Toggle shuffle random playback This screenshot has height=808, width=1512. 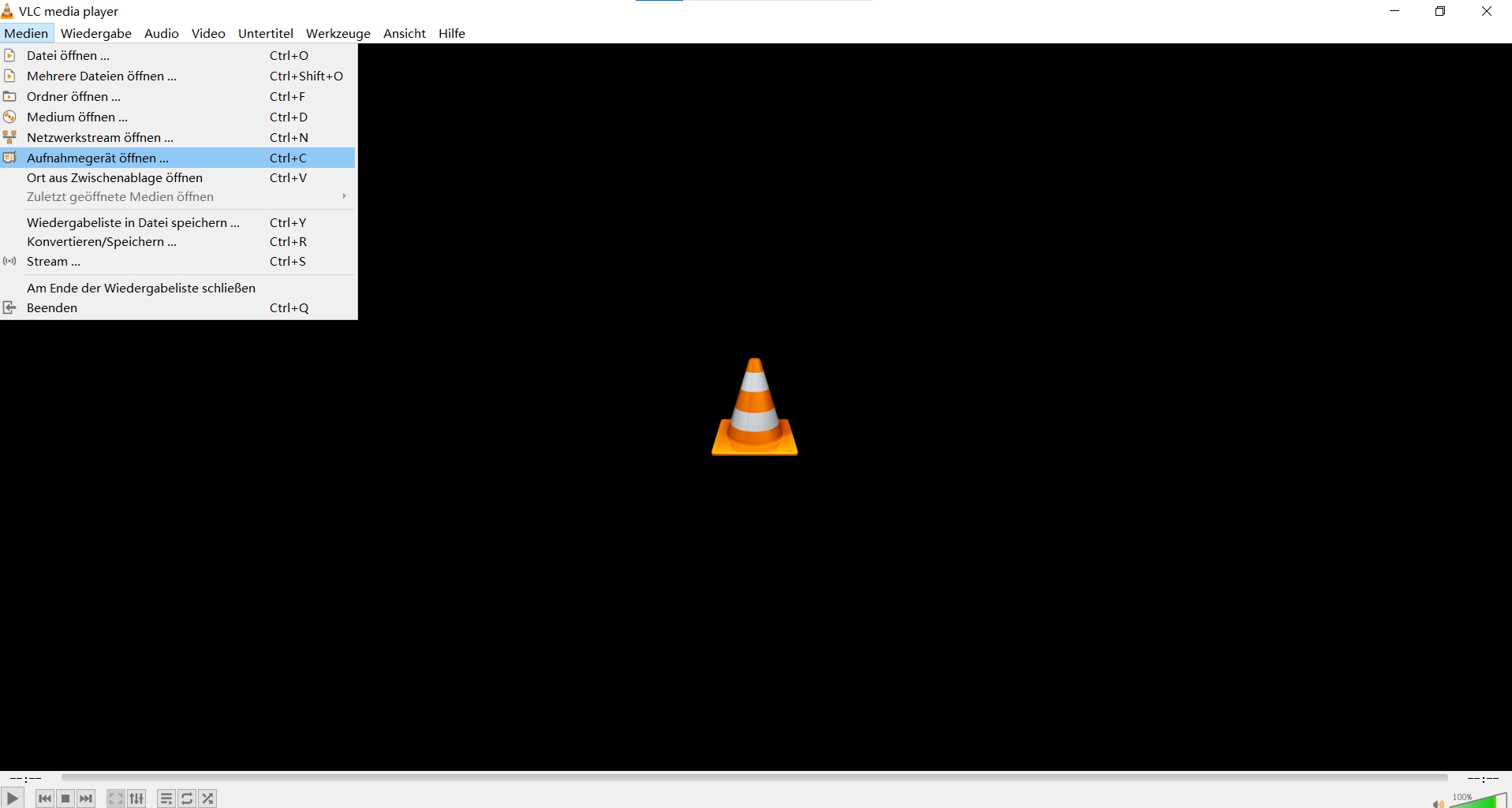point(207,799)
